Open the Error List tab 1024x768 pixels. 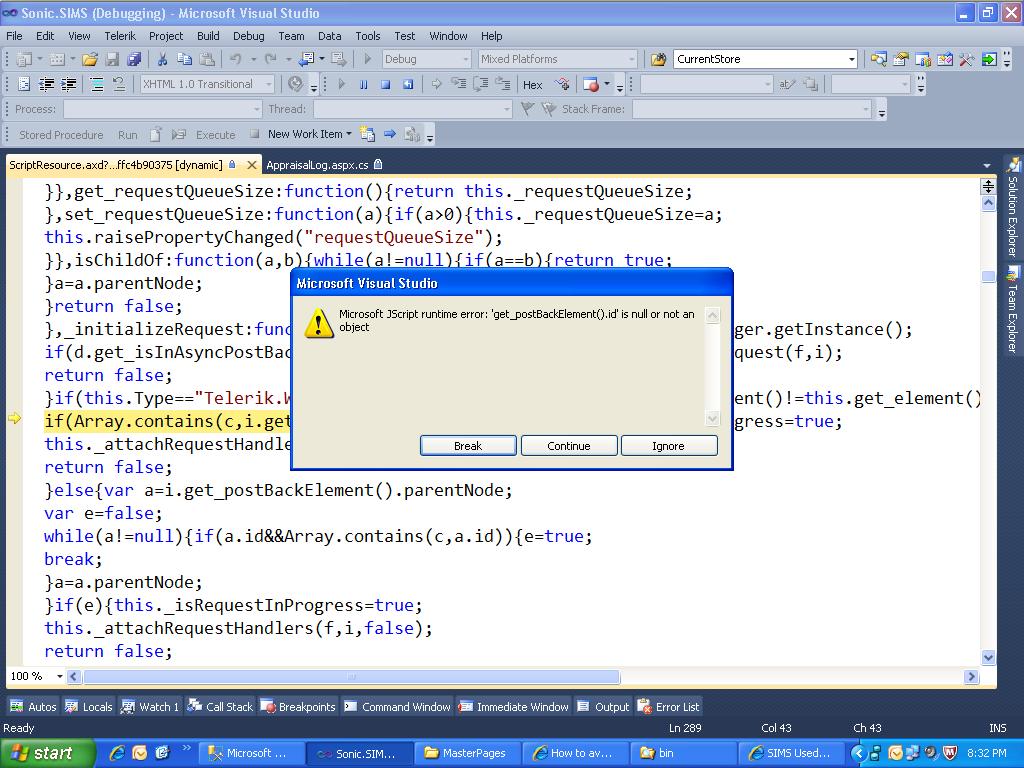pos(669,707)
